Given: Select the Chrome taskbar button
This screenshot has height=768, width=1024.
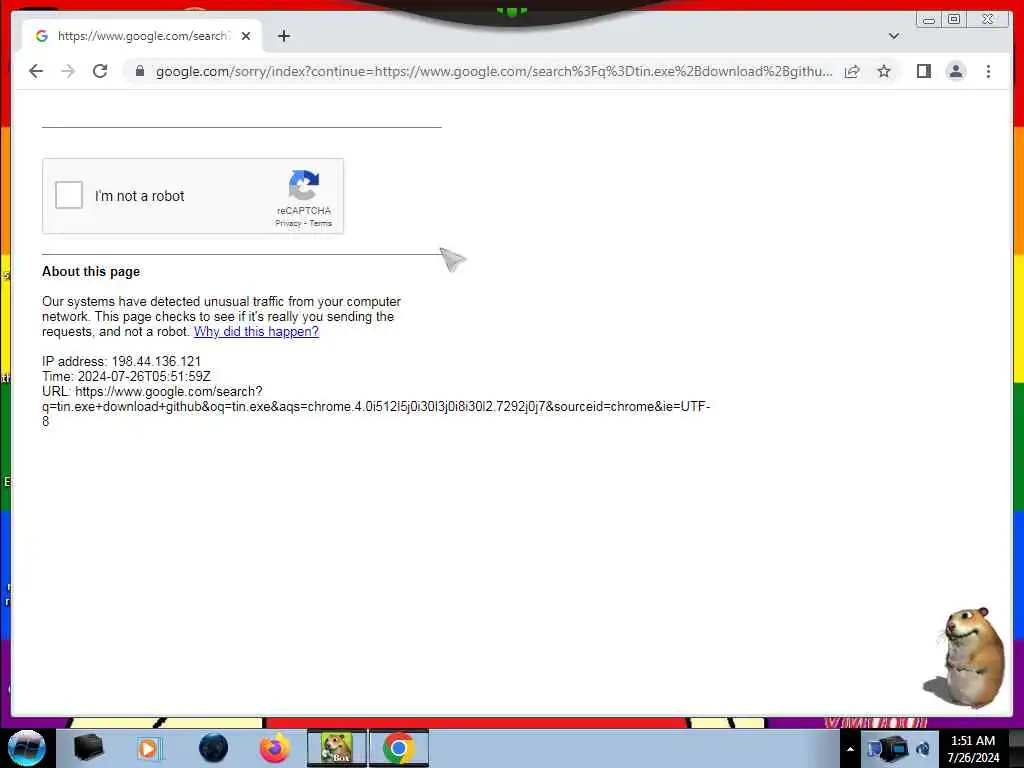Looking at the screenshot, I should point(399,748).
